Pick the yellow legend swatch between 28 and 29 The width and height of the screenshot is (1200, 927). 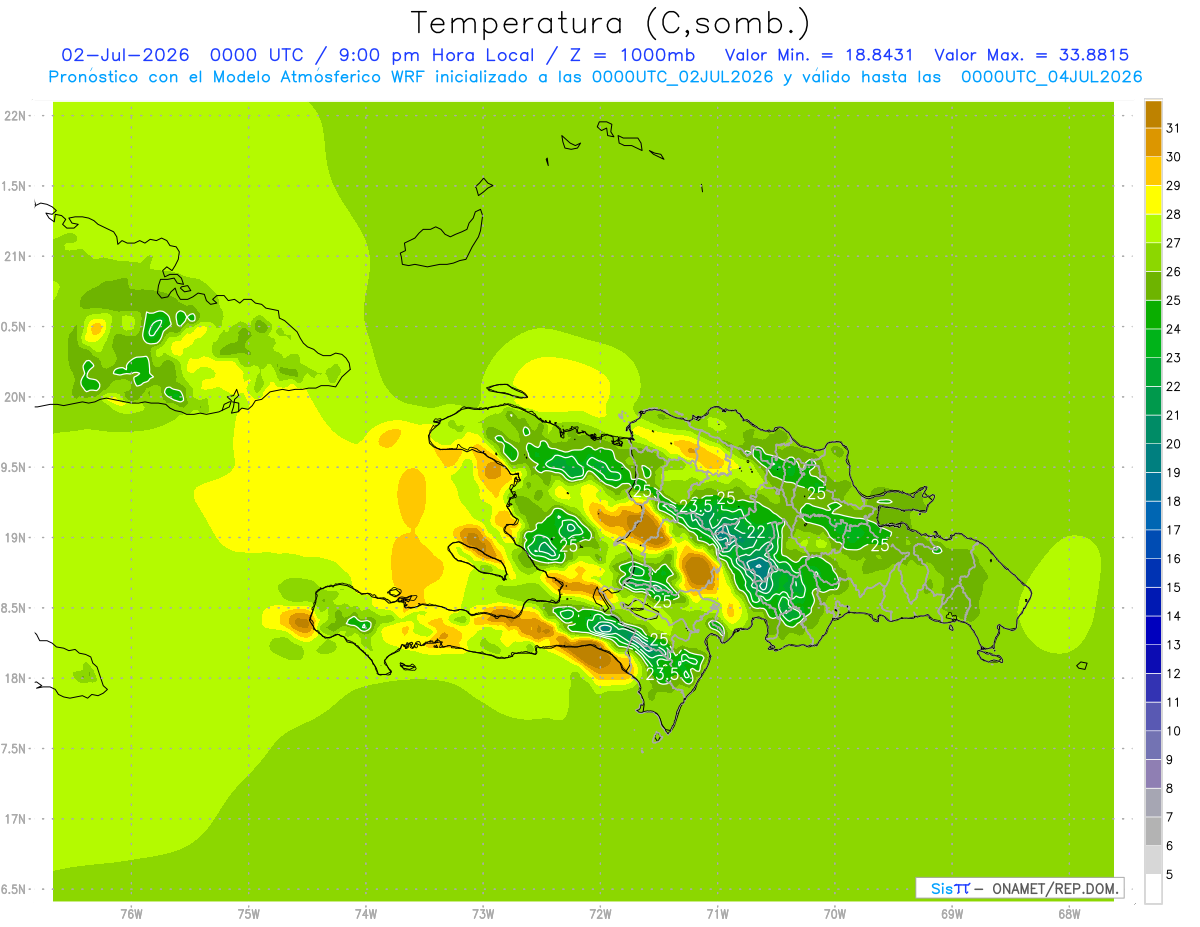[x=1153, y=200]
